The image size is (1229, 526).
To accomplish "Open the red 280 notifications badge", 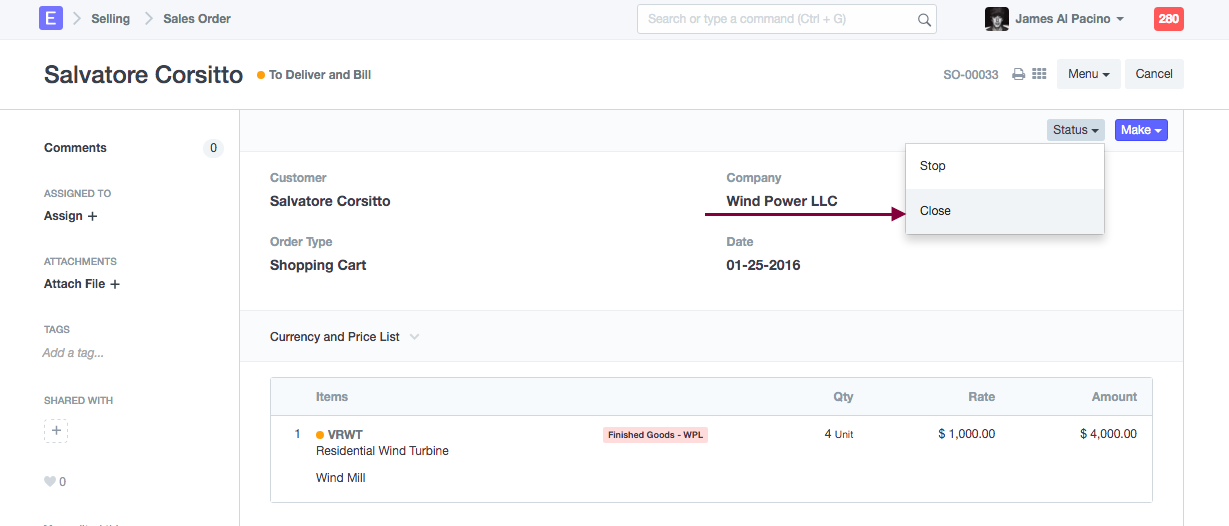I will [1168, 19].
